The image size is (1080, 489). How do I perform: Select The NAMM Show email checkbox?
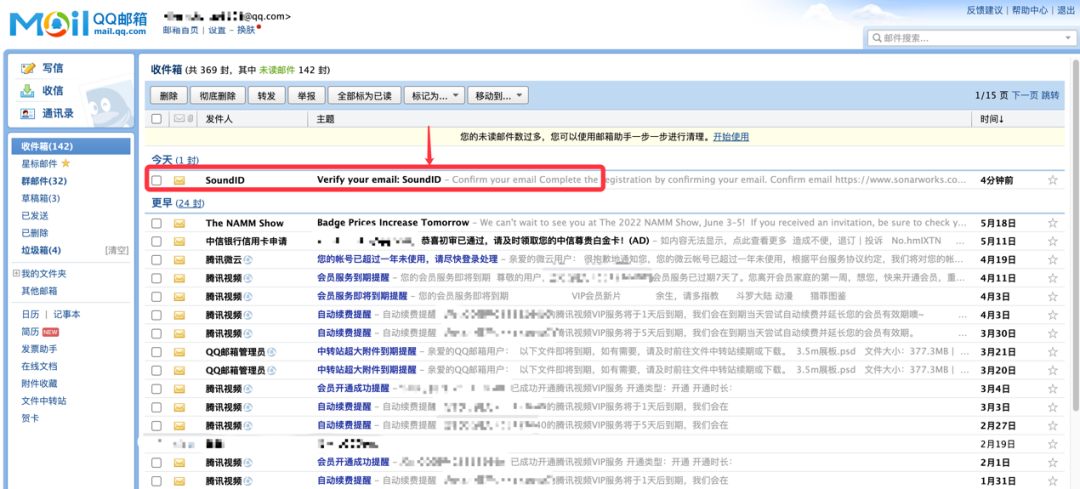pyautogui.click(x=156, y=223)
